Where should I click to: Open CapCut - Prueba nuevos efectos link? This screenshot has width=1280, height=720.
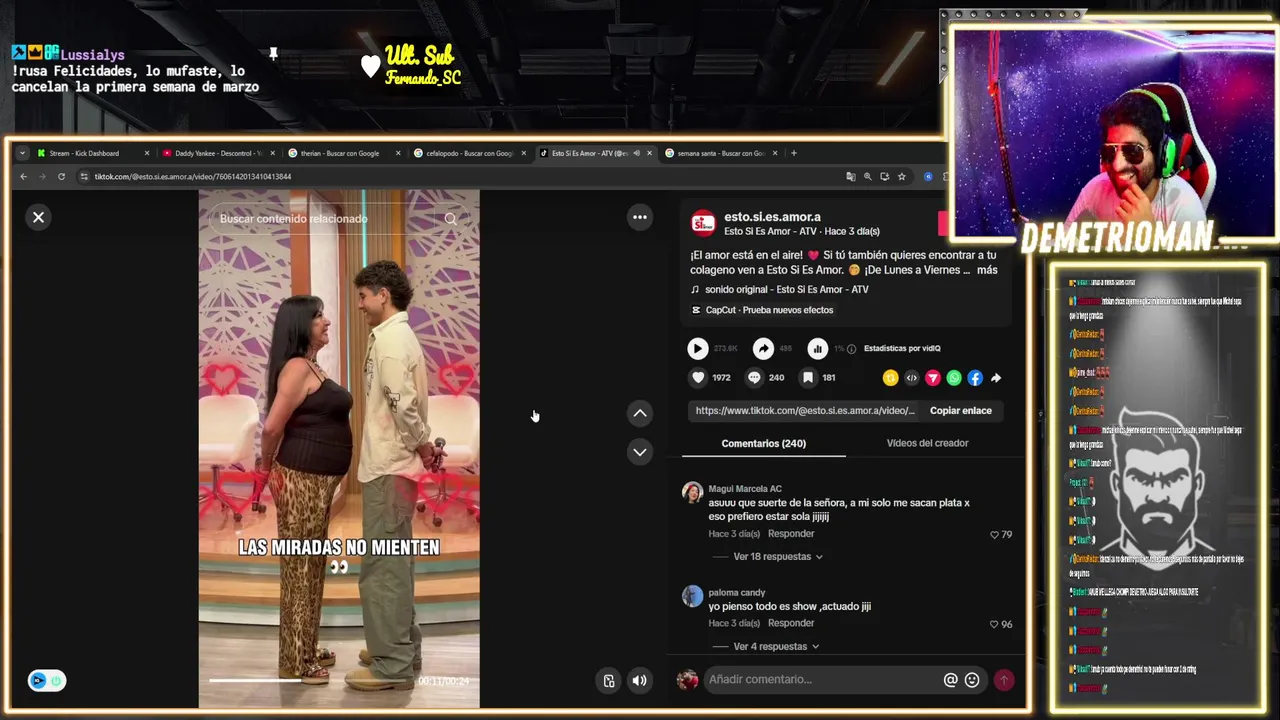coord(769,310)
